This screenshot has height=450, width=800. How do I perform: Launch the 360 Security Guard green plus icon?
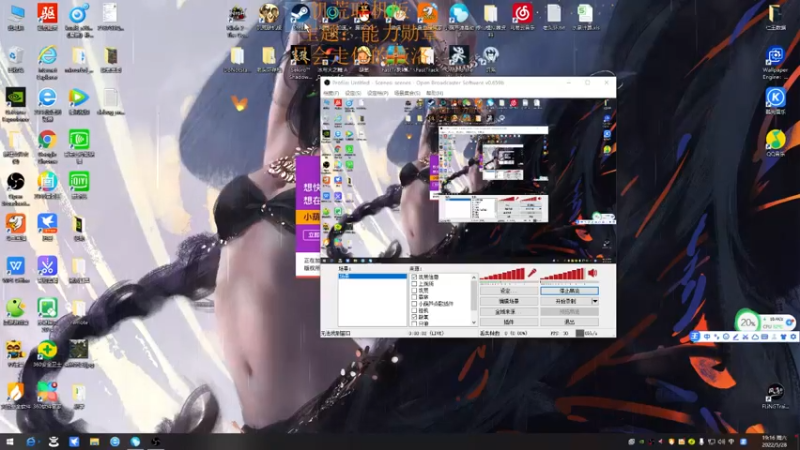click(x=47, y=353)
